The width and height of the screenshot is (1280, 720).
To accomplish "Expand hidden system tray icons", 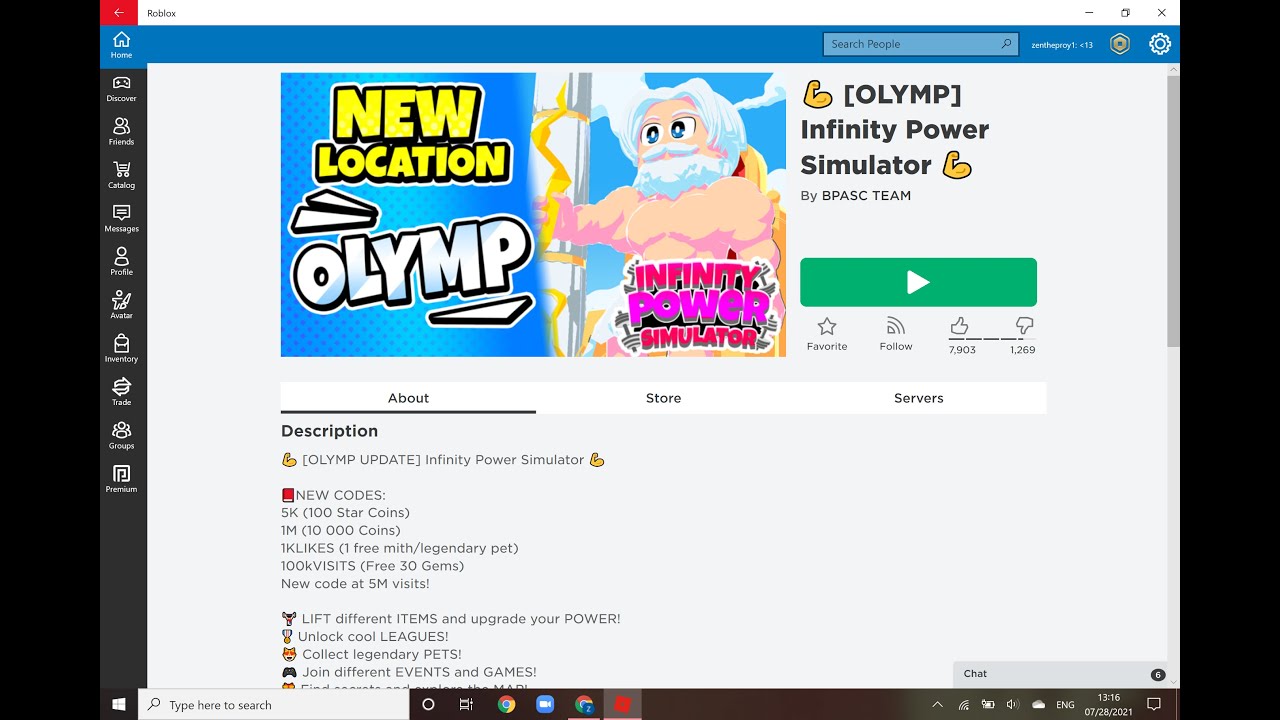I will [x=937, y=704].
